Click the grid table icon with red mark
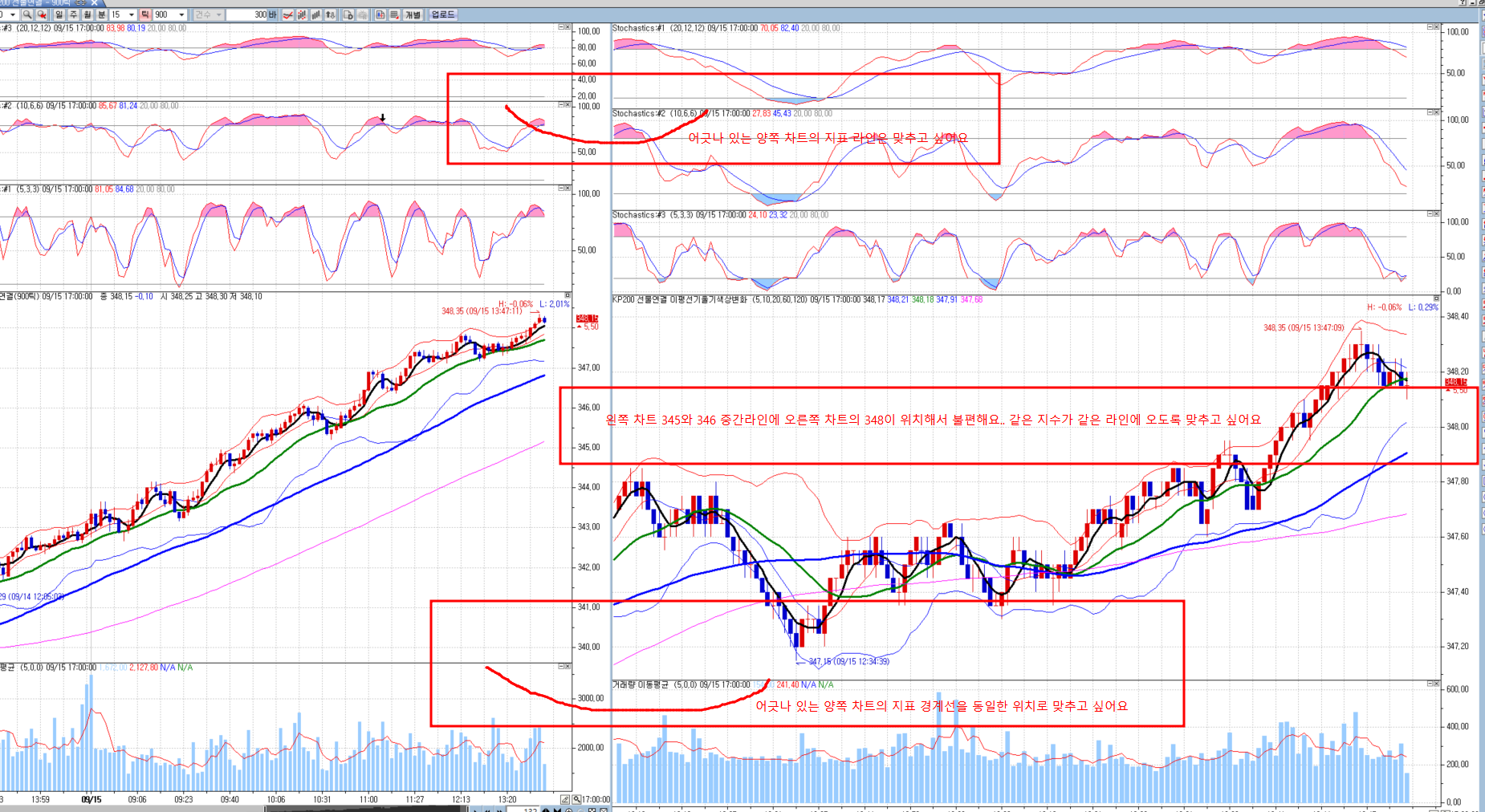The width and height of the screenshot is (1485, 812). 394,14
